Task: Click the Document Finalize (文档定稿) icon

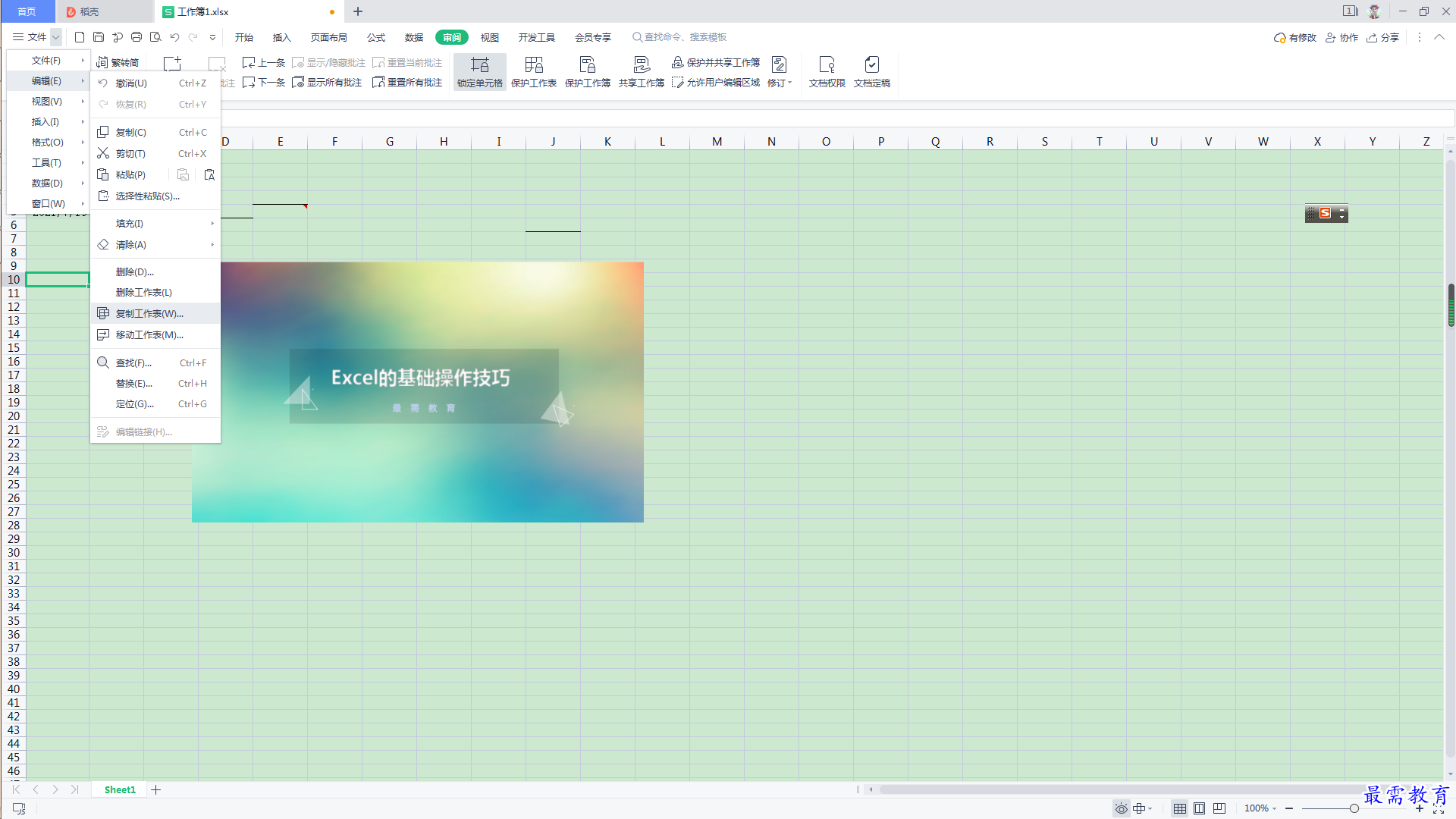Action: (872, 65)
